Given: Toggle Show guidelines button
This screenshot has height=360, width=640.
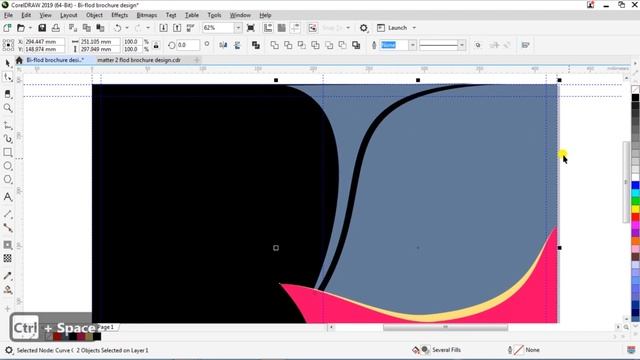Looking at the screenshot, I should [295, 28].
